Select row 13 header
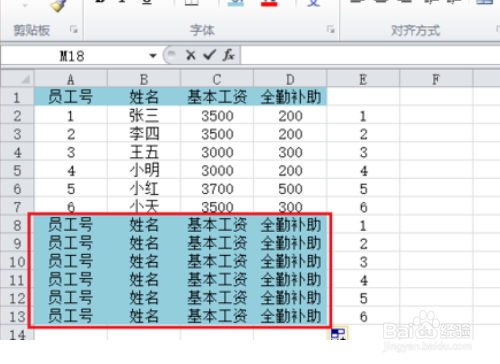 pos(17,316)
